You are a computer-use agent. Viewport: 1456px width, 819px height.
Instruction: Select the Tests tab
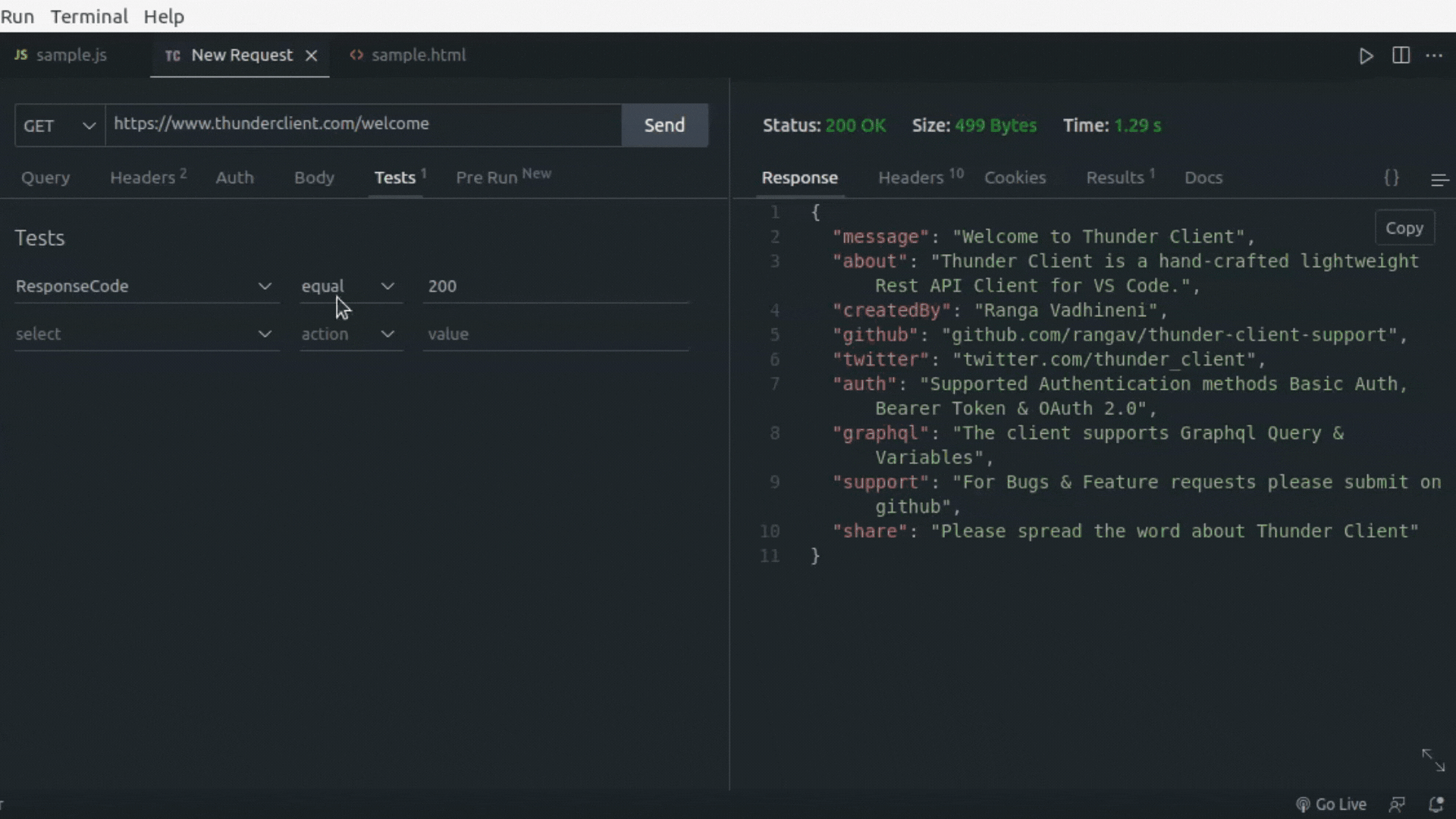pos(400,177)
